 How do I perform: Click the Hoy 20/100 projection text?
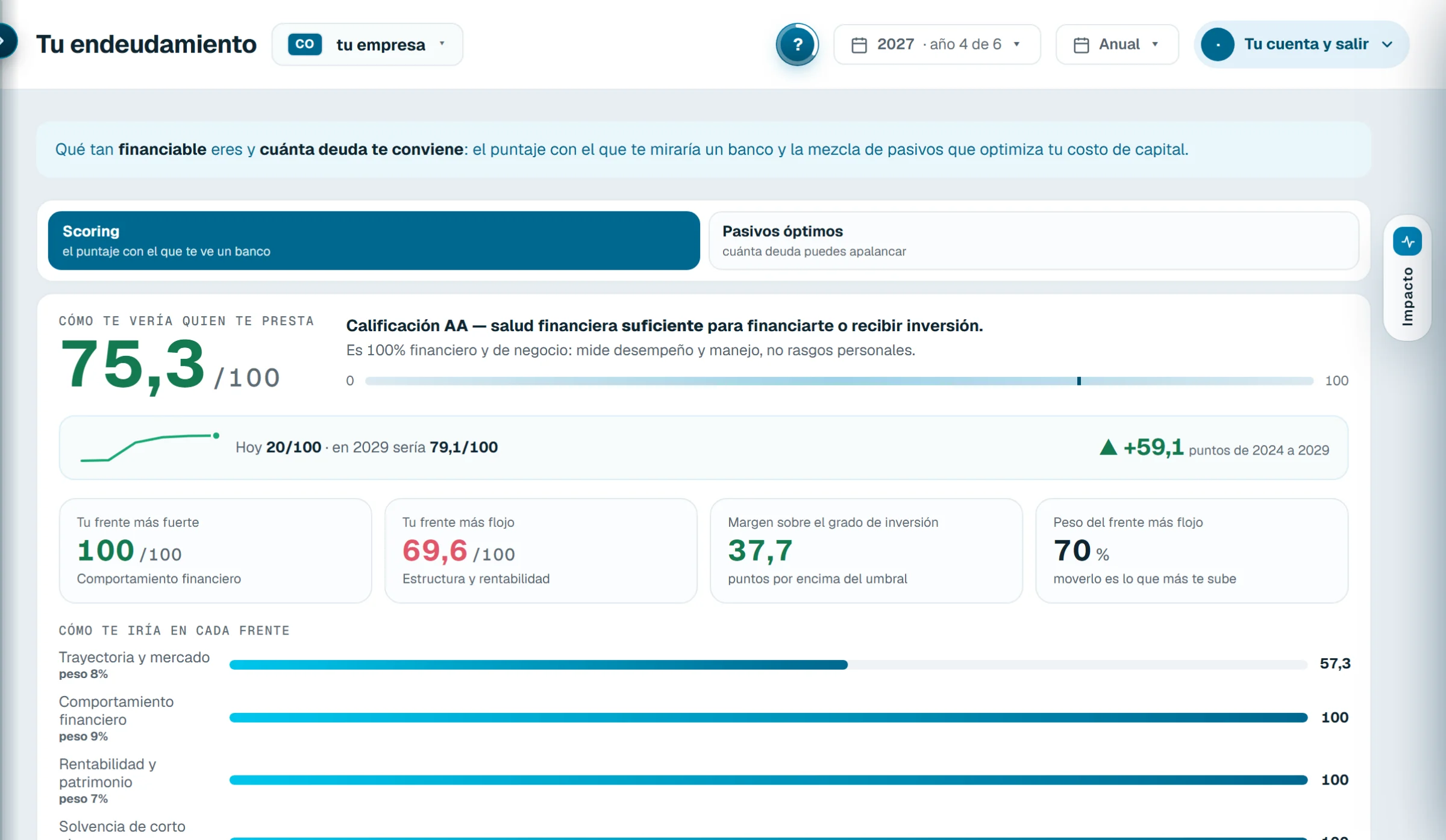[x=366, y=447]
